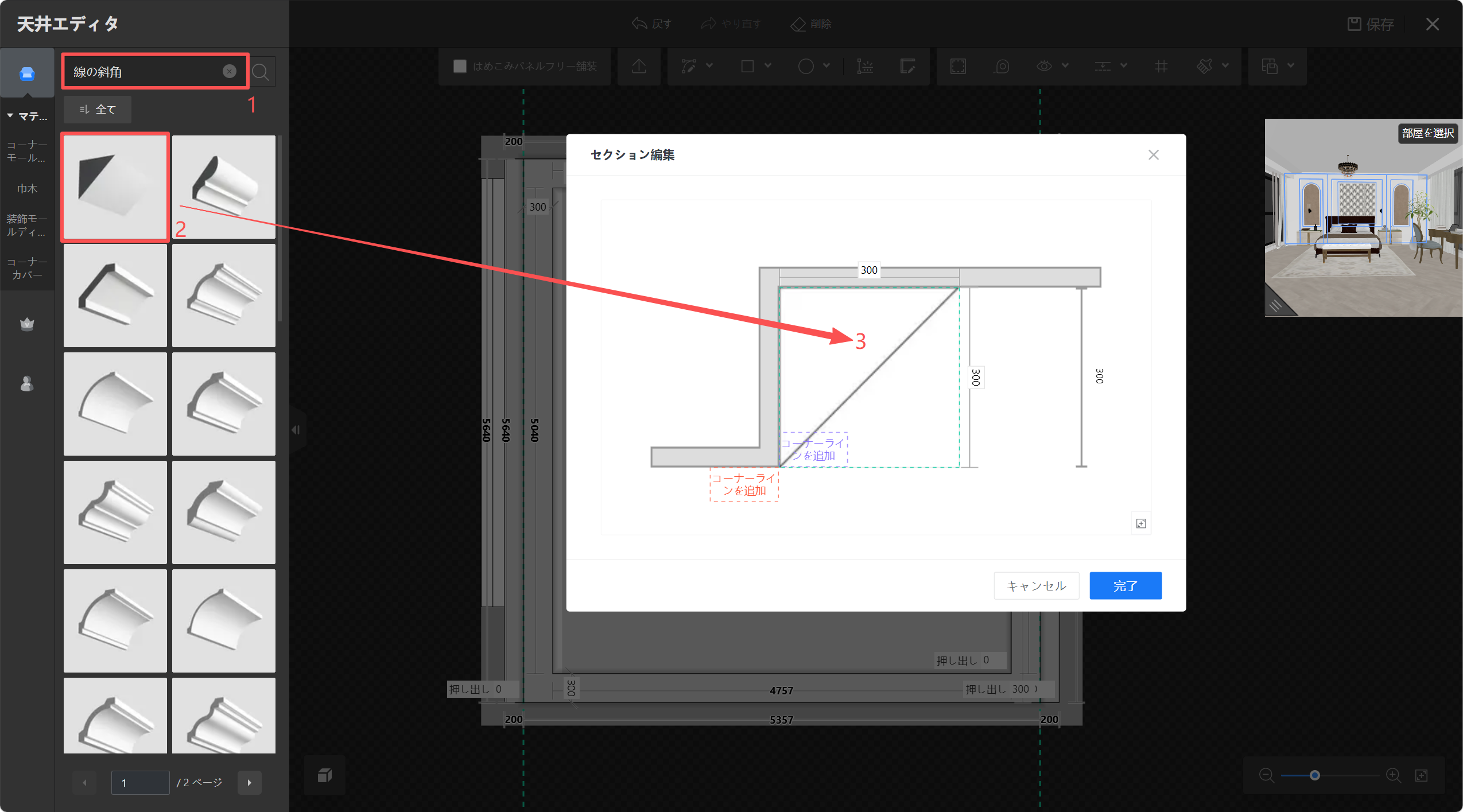1463x812 pixels.
Task: Select the top-right rounded molding thumbnail
Action: (x=224, y=187)
